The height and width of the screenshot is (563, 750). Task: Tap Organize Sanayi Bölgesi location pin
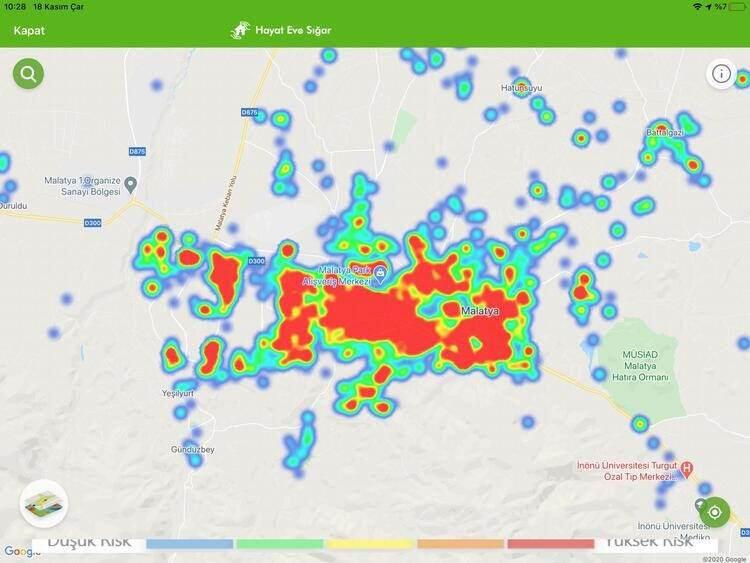point(131,186)
